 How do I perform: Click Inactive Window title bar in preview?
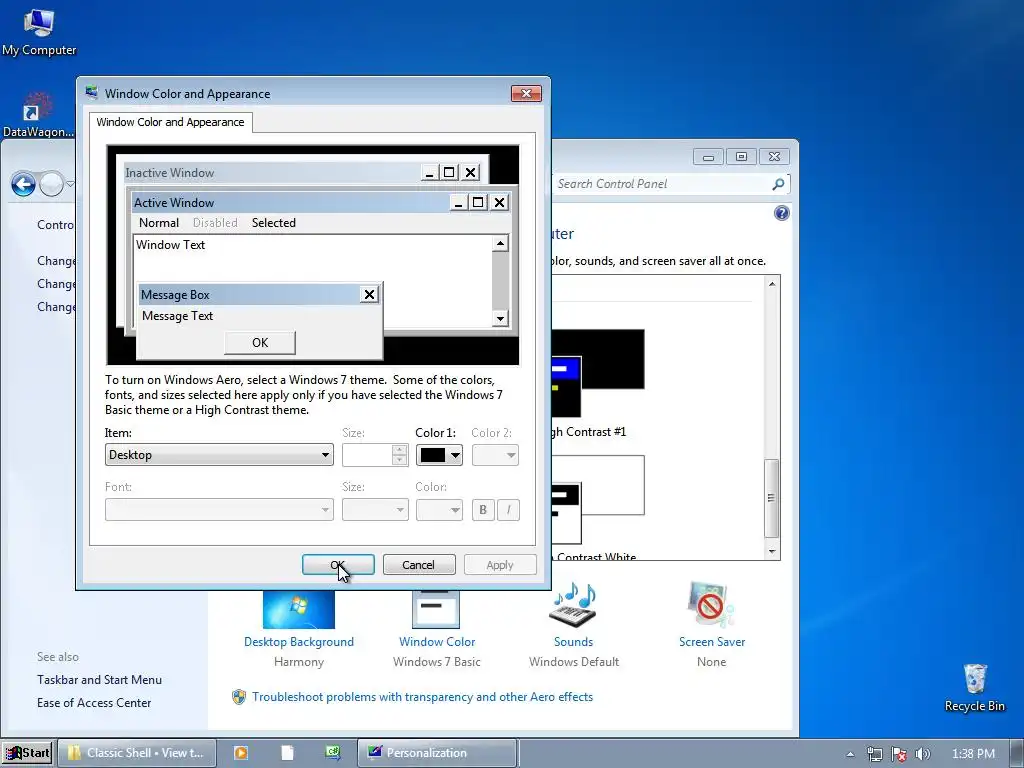click(x=272, y=172)
